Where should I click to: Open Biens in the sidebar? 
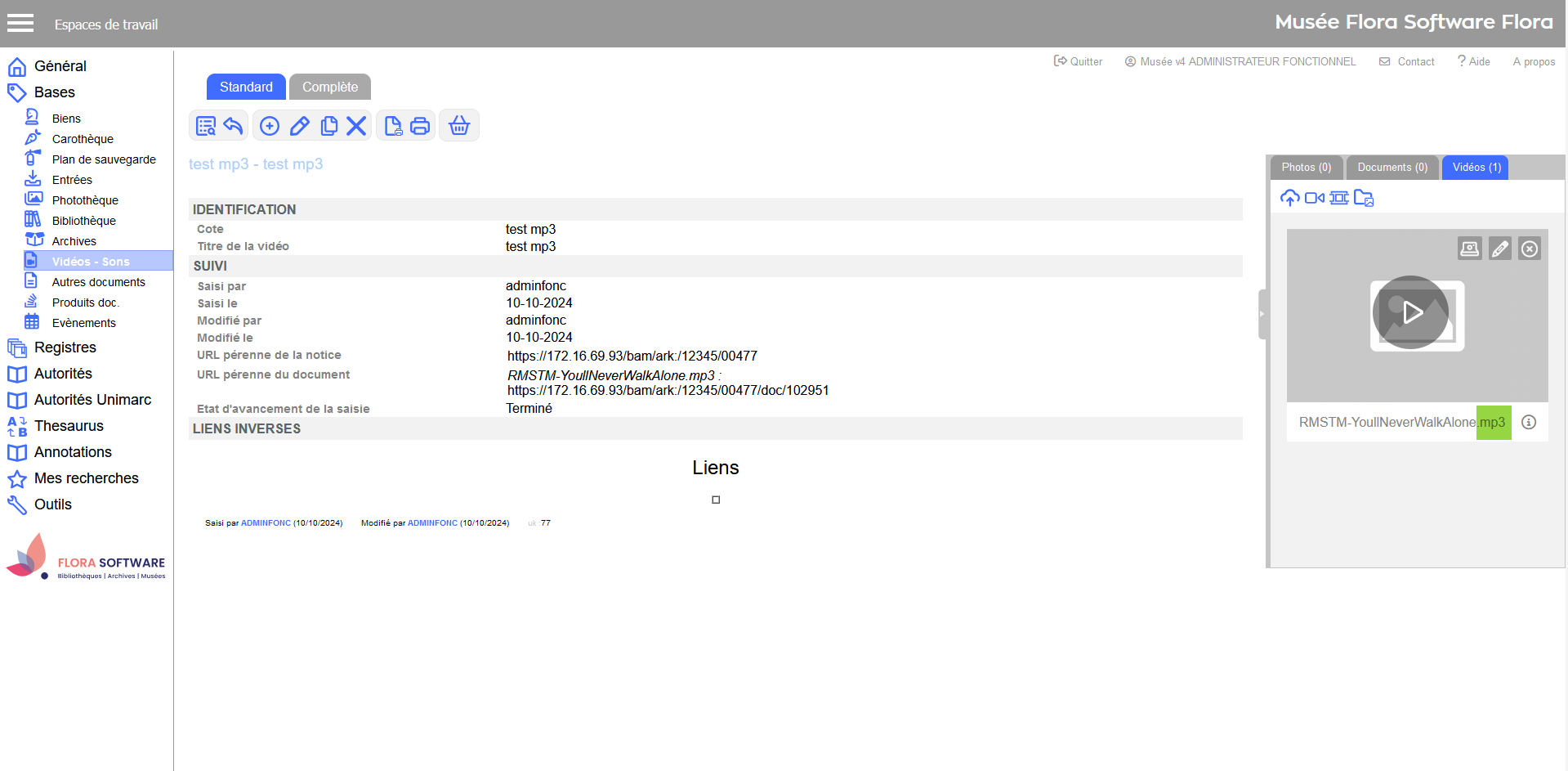(66, 119)
